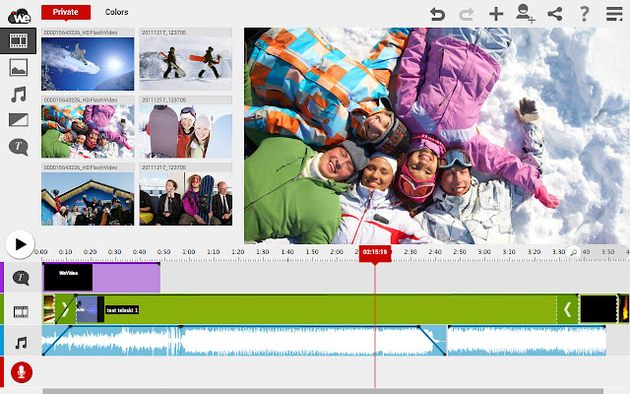Open the images media panel
The height and width of the screenshot is (394, 630).
pyautogui.click(x=18, y=67)
